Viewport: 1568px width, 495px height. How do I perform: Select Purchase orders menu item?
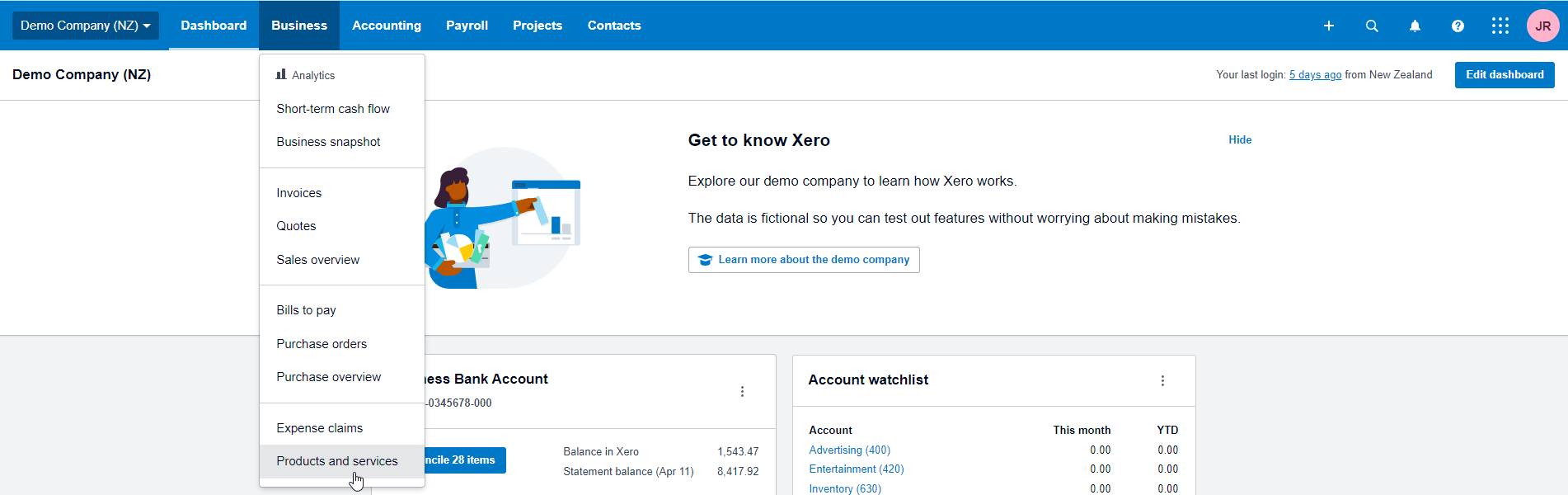point(342,344)
